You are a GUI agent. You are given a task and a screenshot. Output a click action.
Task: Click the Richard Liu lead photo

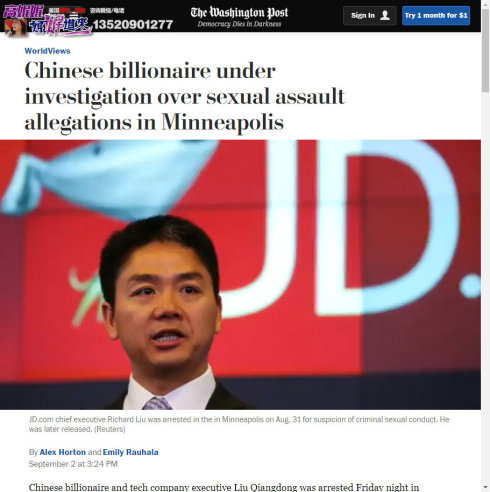[x=240, y=275]
